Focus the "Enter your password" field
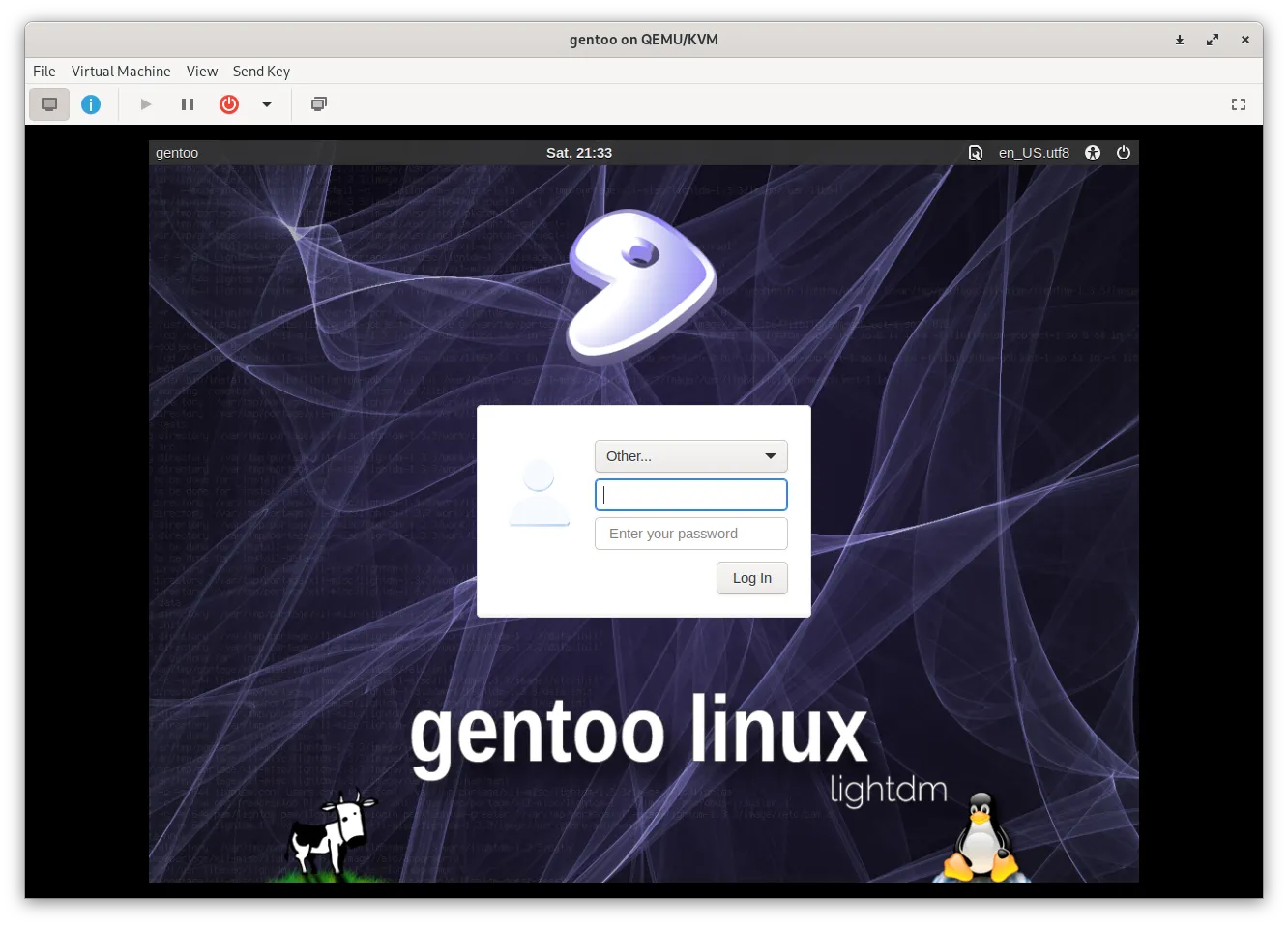 (691, 534)
